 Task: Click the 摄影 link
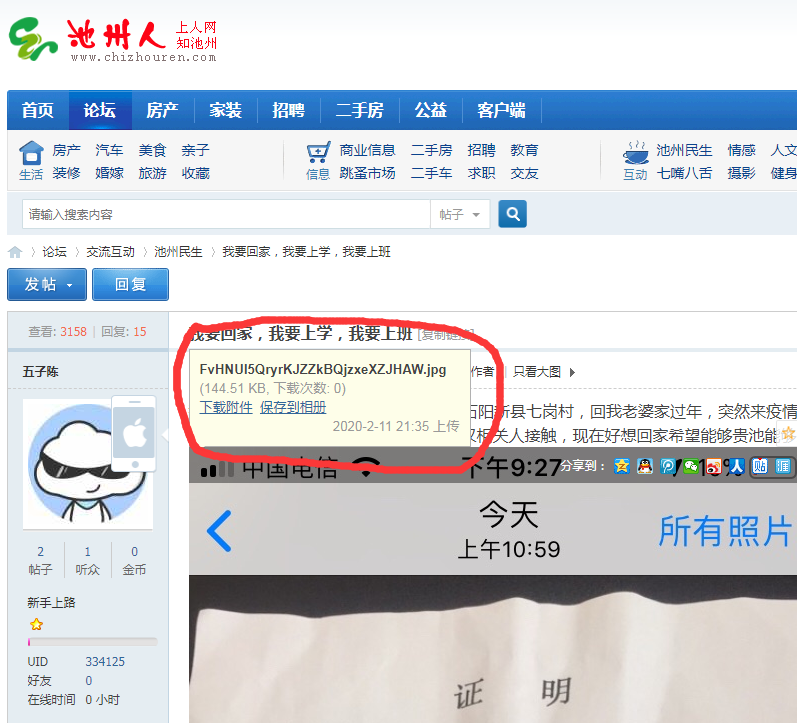pyautogui.click(x=742, y=173)
